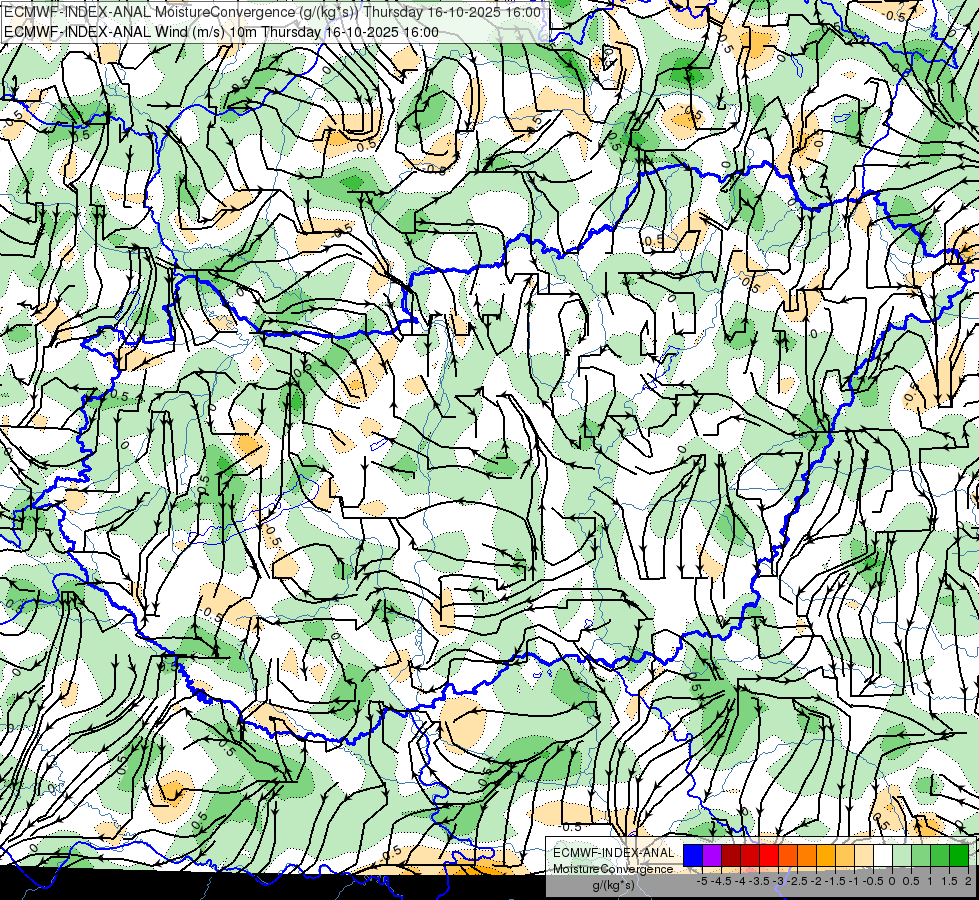Click the '-5' legend tick label
Screen dimensions: 979x900
[x=702, y=881]
